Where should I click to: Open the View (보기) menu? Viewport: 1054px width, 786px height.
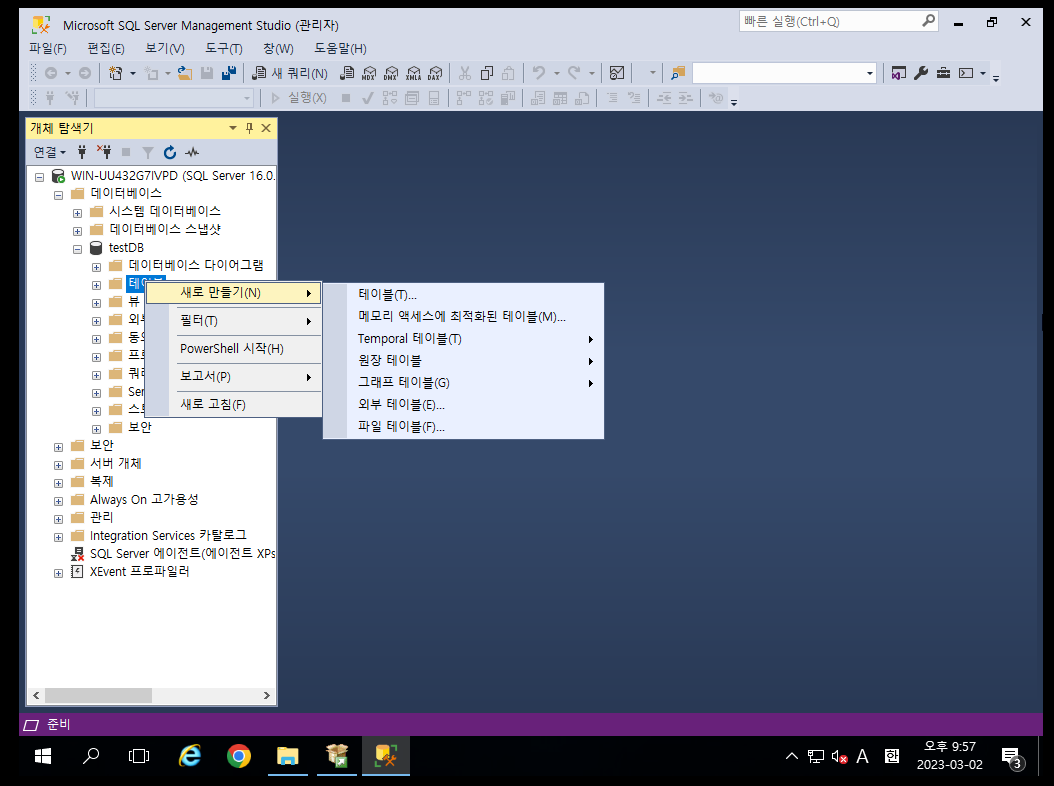click(165, 48)
